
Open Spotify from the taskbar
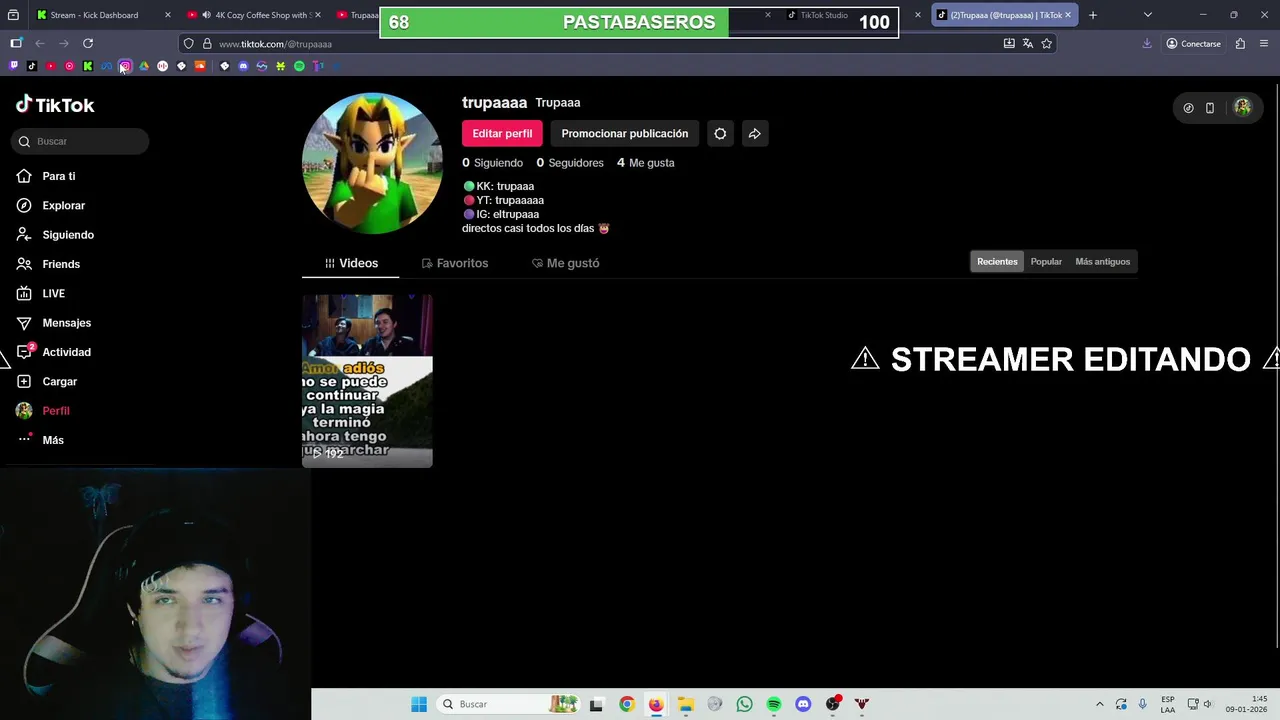pyautogui.click(x=774, y=704)
